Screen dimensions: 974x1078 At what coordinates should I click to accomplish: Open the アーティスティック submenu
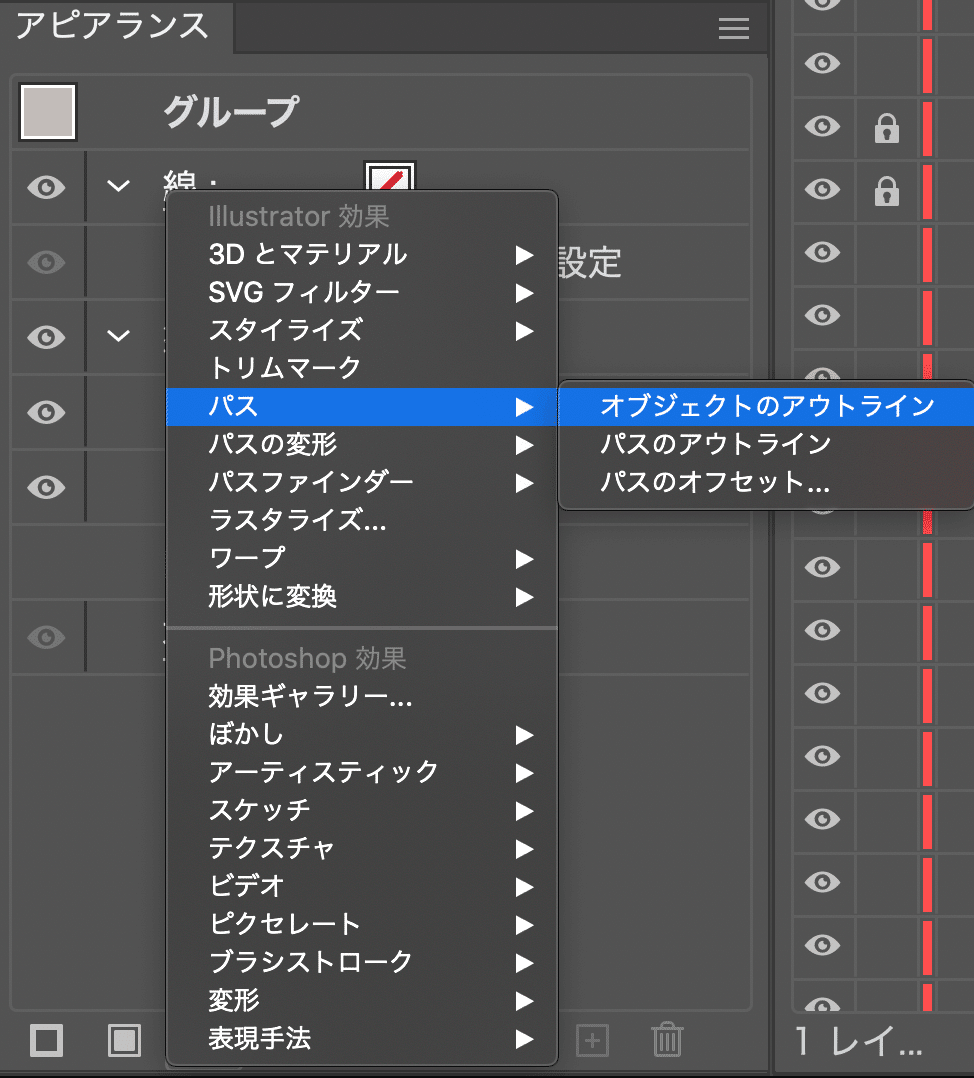click(362, 773)
